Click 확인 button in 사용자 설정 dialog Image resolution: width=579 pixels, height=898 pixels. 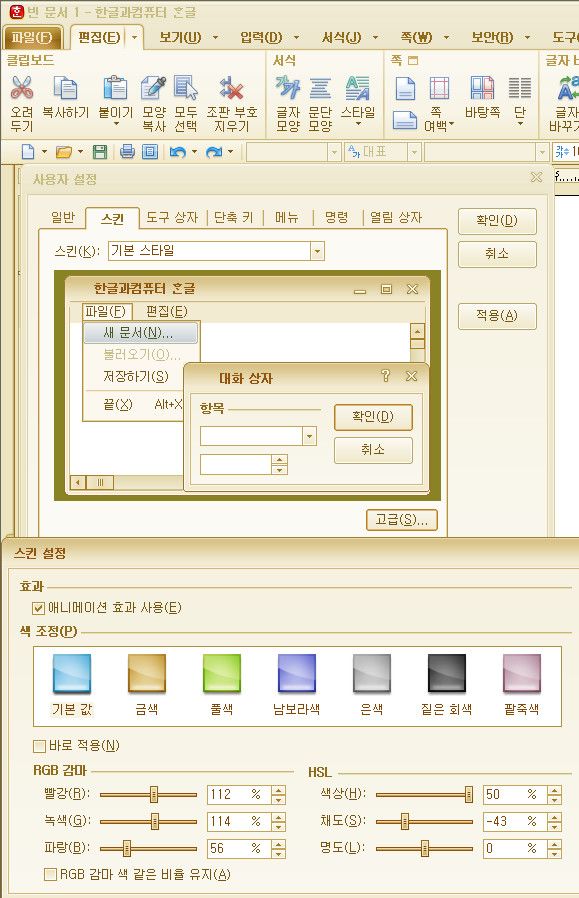pos(497,221)
